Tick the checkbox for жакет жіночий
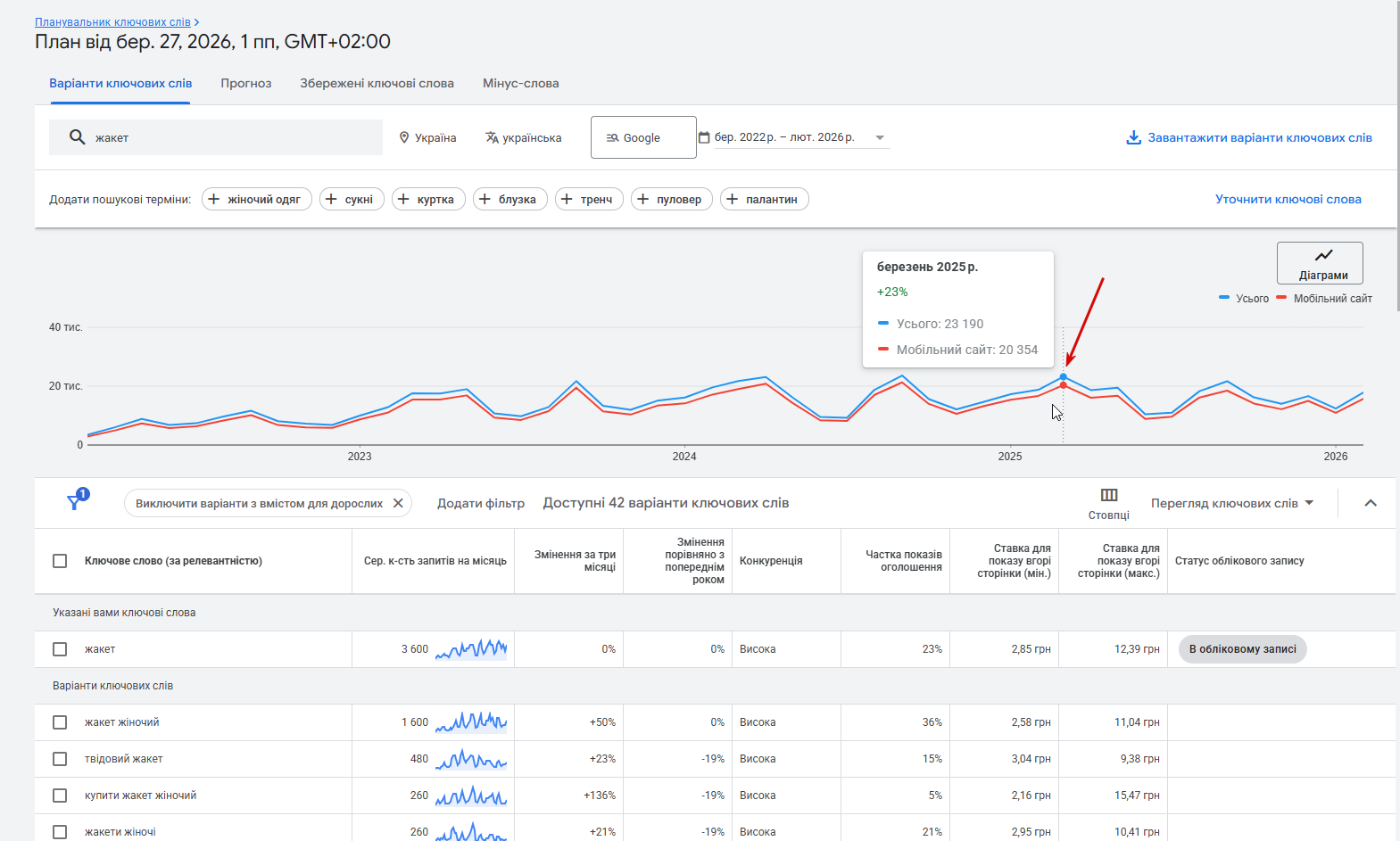 [60, 722]
